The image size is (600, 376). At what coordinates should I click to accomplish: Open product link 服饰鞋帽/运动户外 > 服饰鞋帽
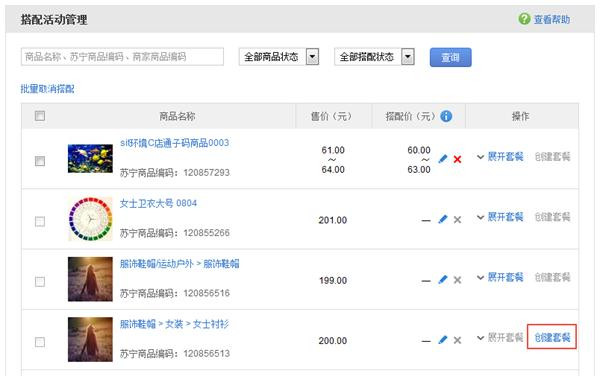tap(179, 264)
